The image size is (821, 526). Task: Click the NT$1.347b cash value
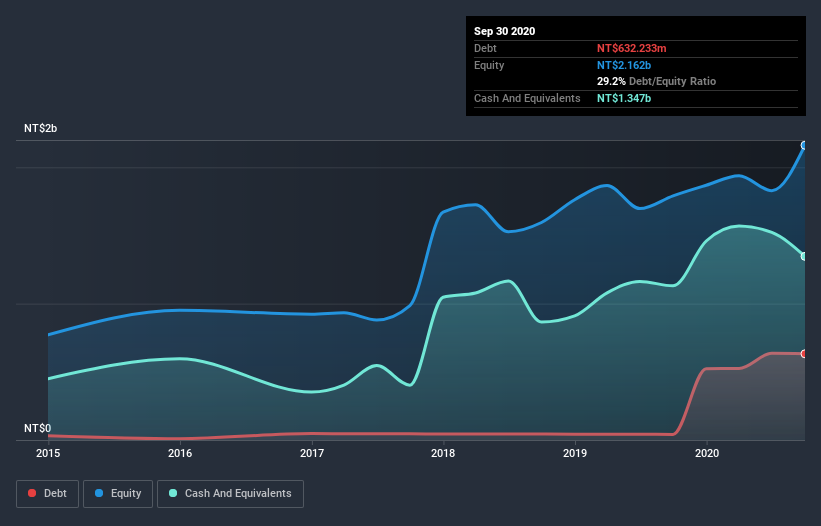(x=624, y=98)
